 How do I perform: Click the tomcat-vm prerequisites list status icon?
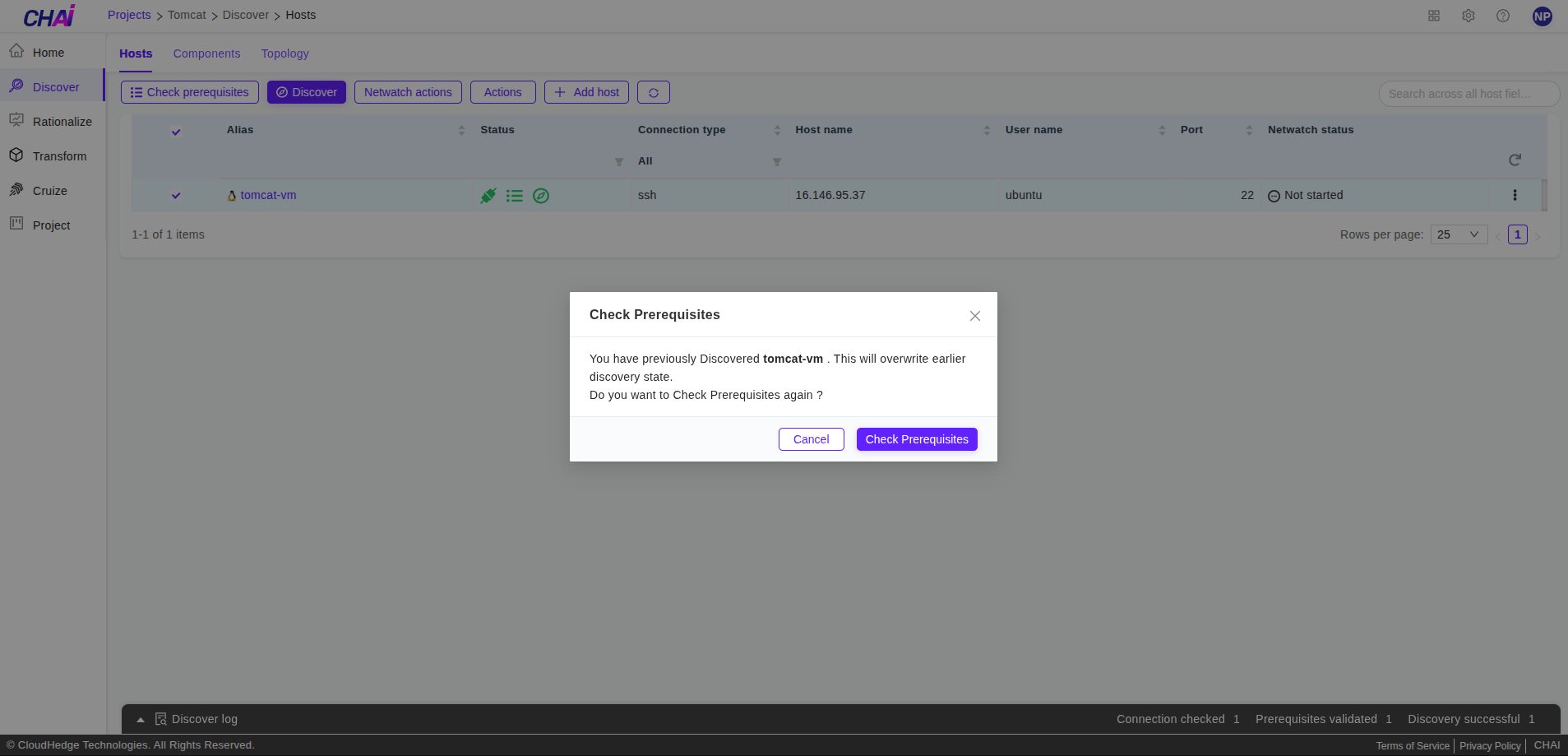pos(515,196)
